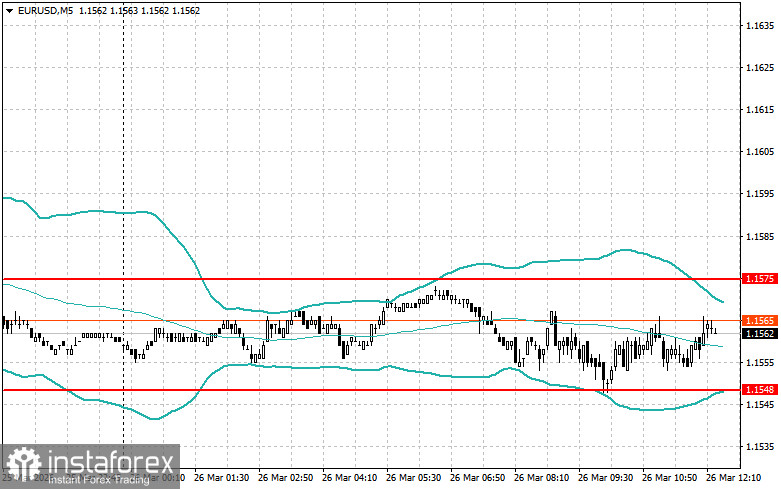Click the 1.1555 price scale value
The image size is (781, 489).
[x=760, y=363]
